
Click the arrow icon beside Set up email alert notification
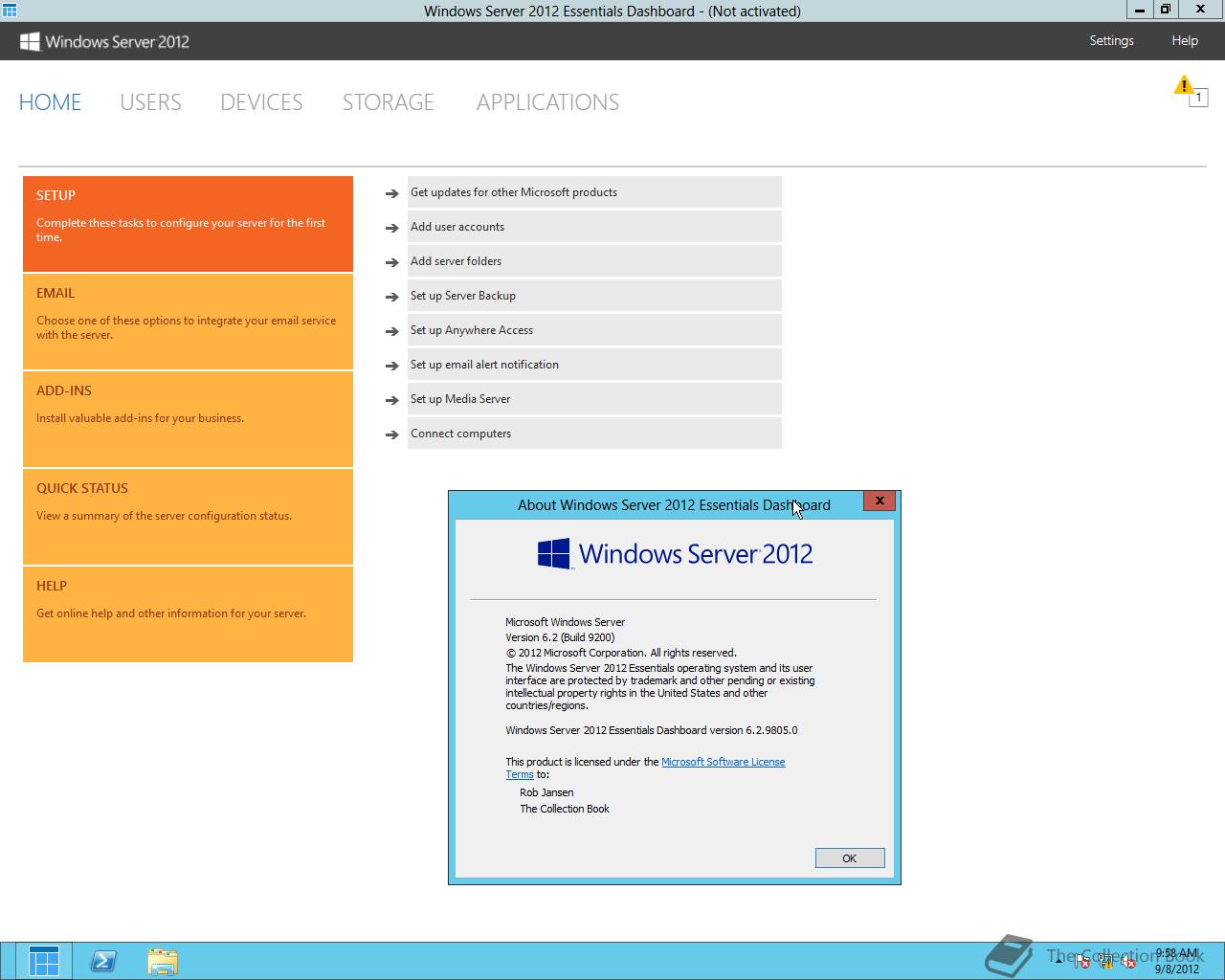coord(391,366)
